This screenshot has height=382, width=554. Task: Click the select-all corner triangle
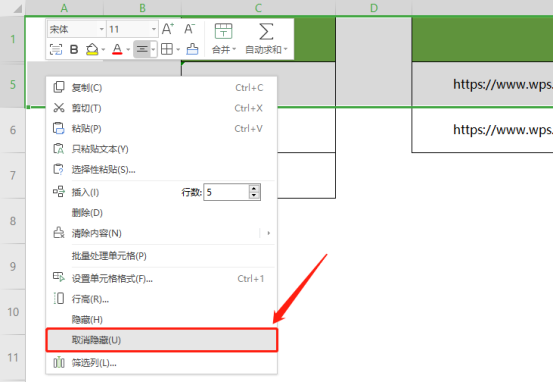point(17,8)
